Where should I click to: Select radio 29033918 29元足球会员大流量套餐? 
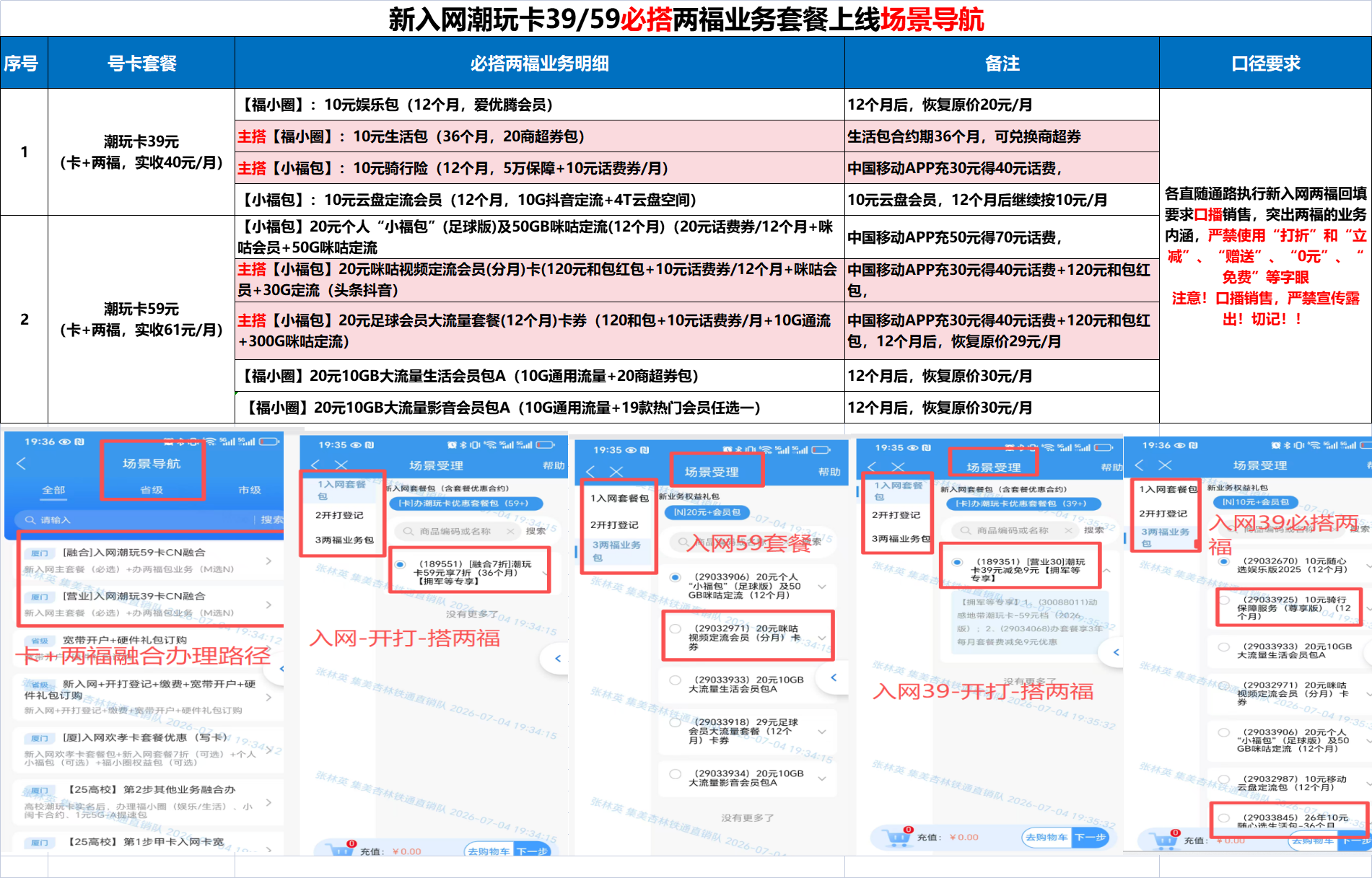tap(675, 722)
